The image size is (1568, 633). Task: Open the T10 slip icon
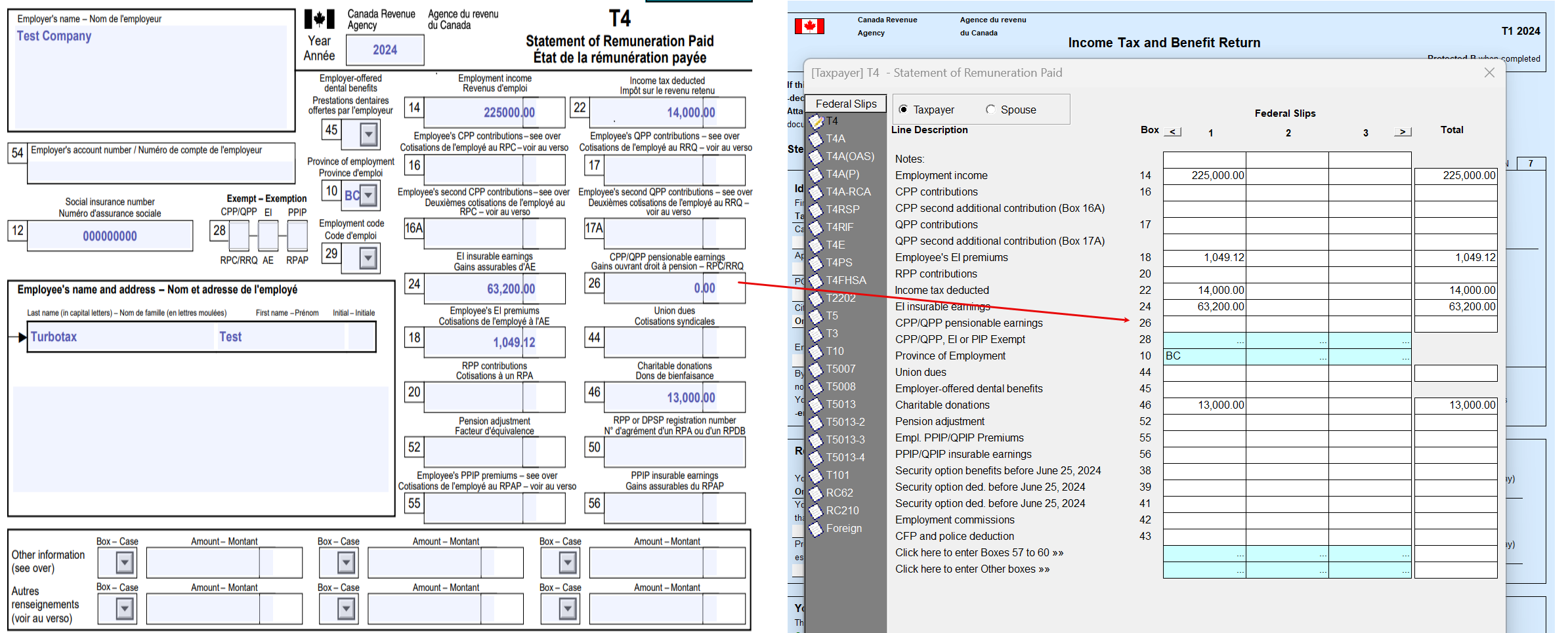(x=816, y=352)
